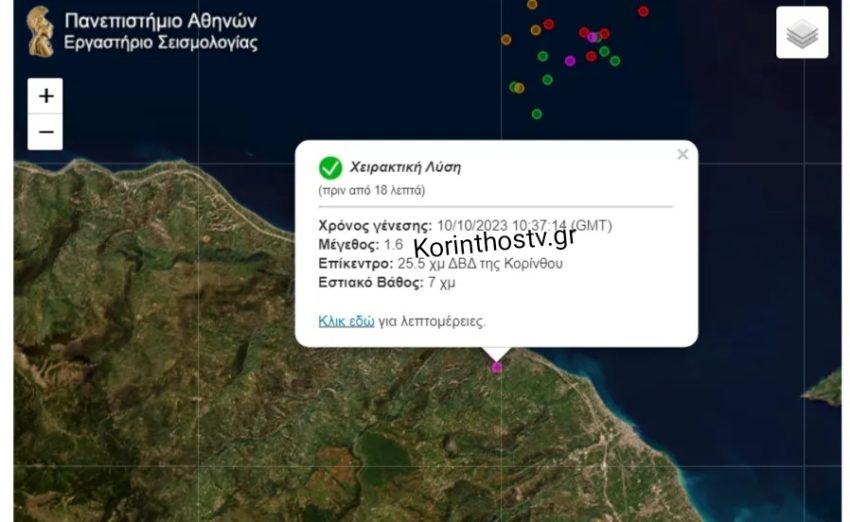
Task: Click the yellow earthquake dot overlapping a green one
Action: (519, 88)
